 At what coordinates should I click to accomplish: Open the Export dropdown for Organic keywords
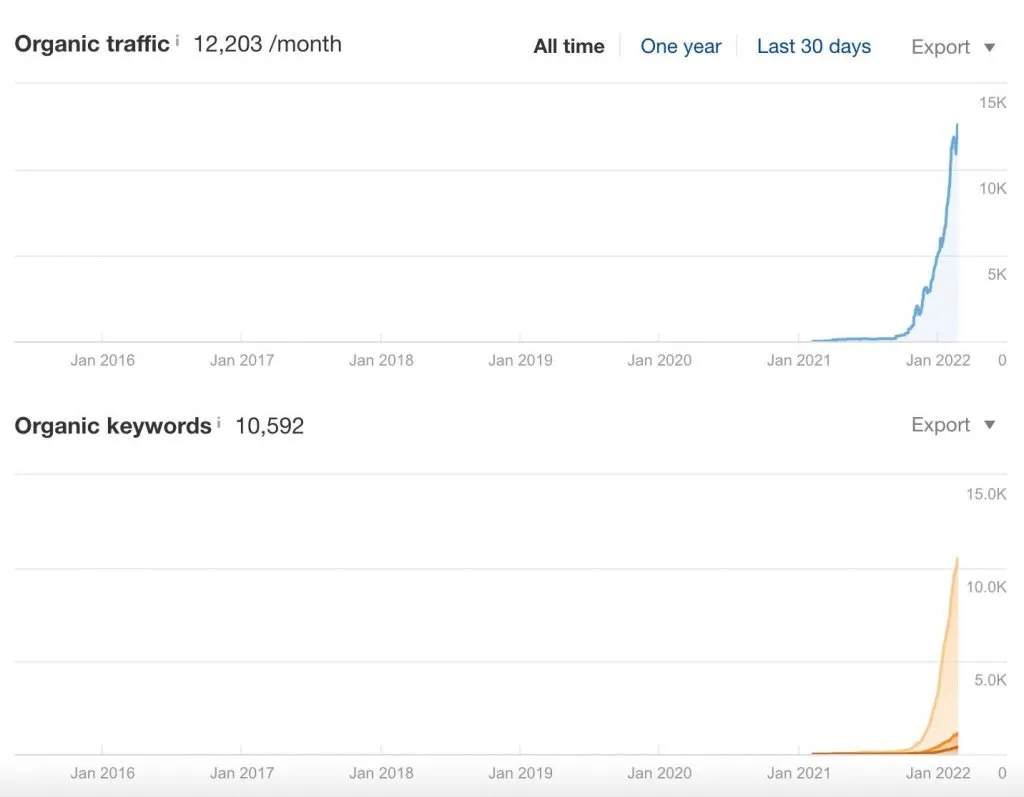pyautogui.click(x=953, y=425)
